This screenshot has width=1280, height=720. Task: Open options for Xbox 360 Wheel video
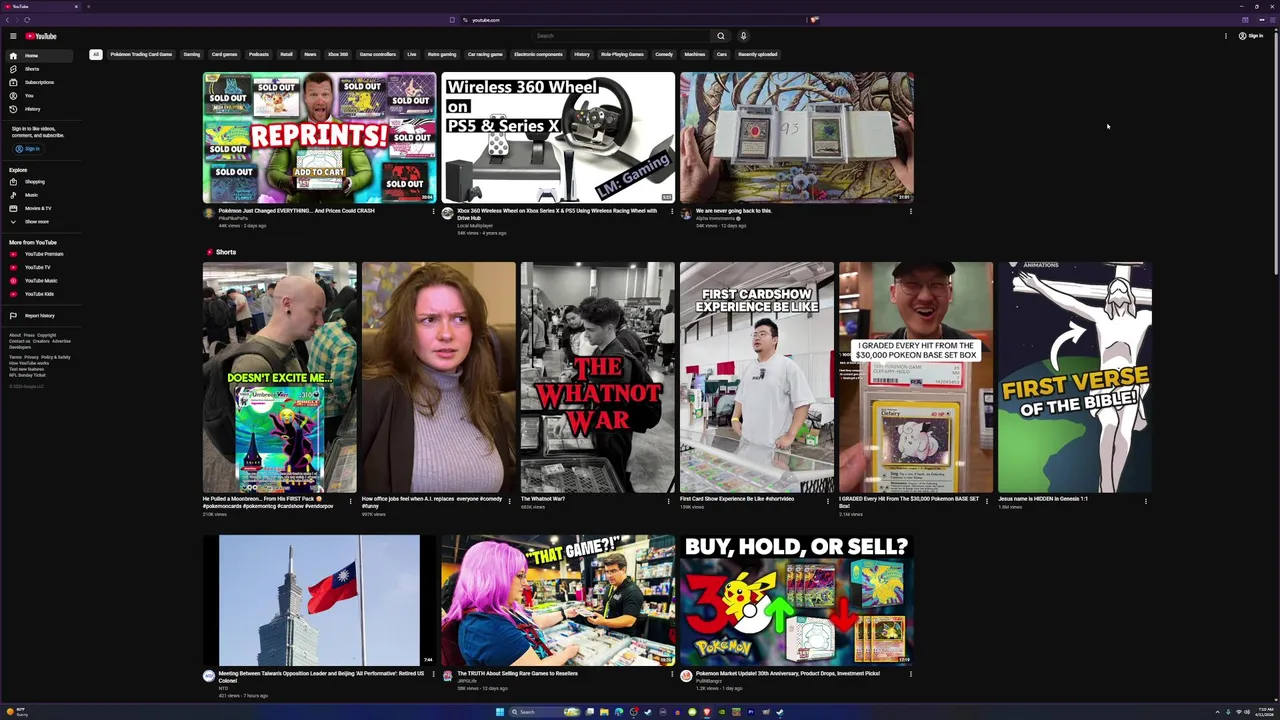click(x=672, y=212)
